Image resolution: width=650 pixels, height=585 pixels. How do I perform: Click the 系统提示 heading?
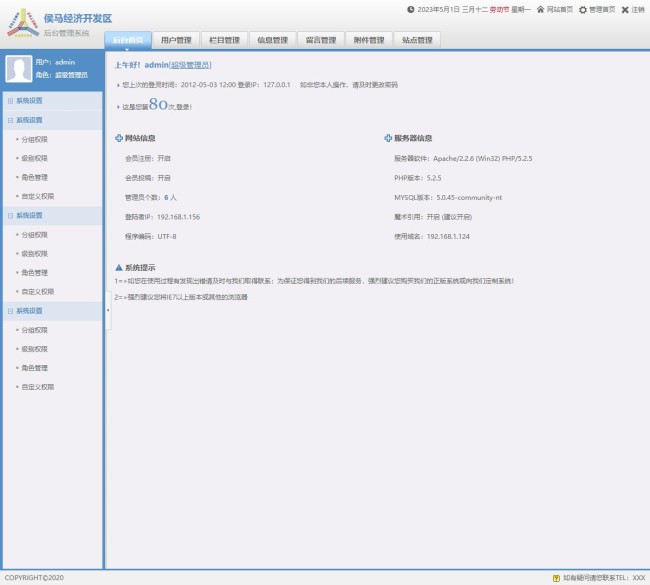(140, 267)
